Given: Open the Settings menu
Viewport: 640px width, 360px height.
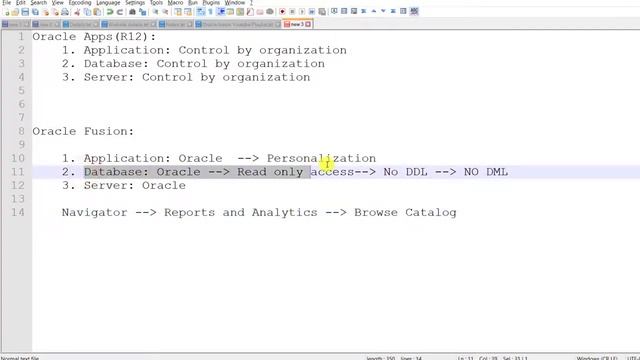Looking at the screenshot, I should pyautogui.click(x=135, y=2).
